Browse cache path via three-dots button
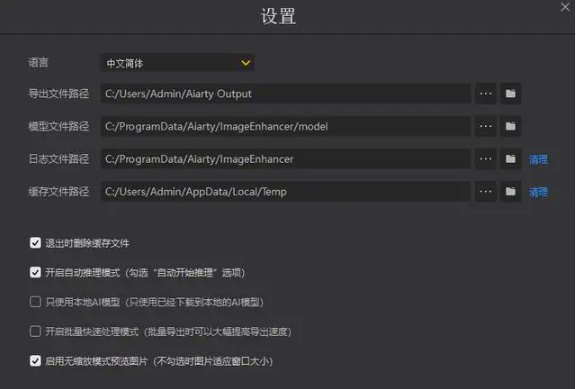This screenshot has height=389, width=576. point(486,192)
